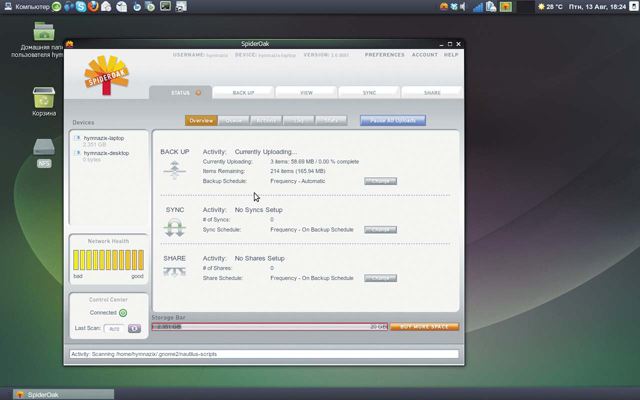The image size is (640, 400).
Task: Click the Buy More Space button
Action: [424, 327]
